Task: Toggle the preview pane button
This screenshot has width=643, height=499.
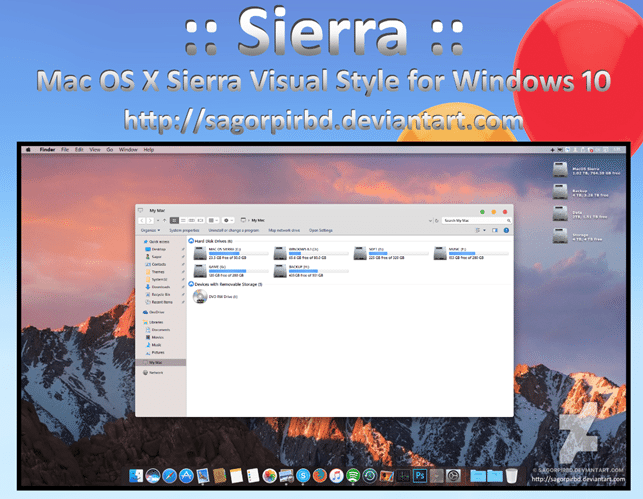Action: pyautogui.click(x=495, y=230)
